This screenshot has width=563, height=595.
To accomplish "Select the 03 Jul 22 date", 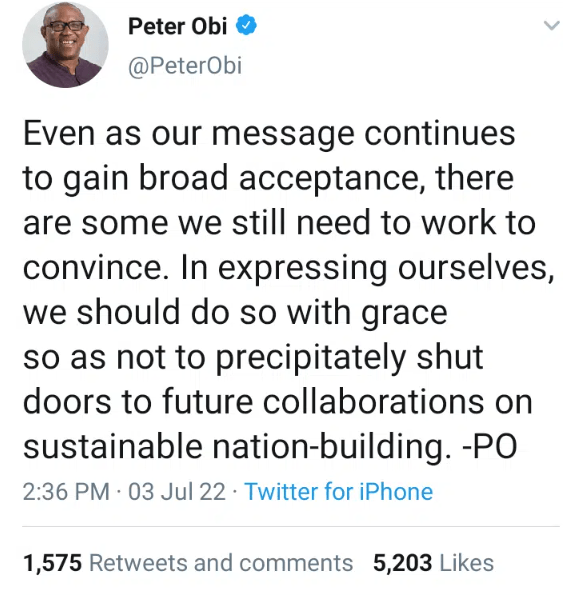I will click(x=177, y=492).
